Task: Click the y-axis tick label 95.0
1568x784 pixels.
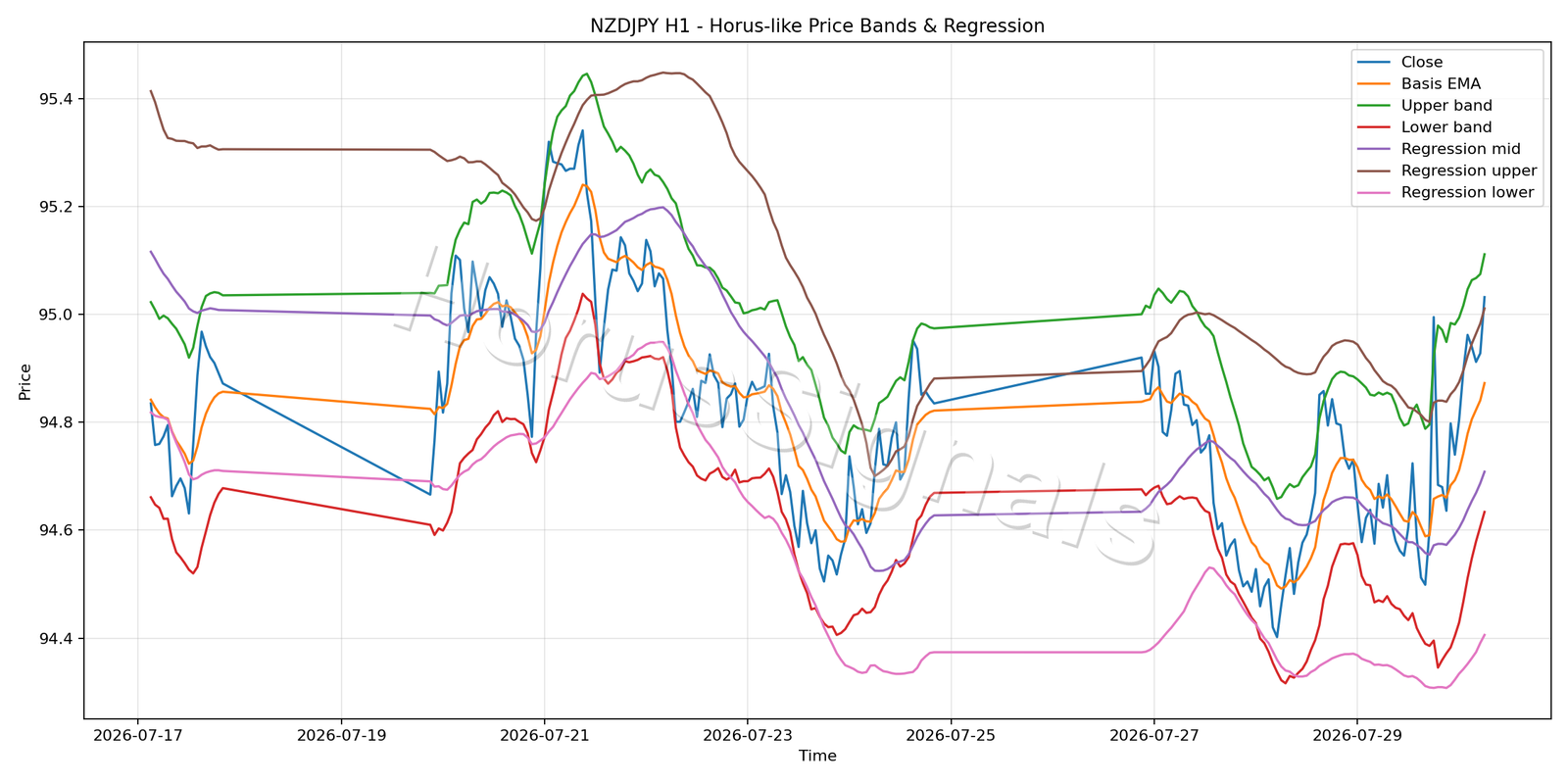Action: pos(56,315)
